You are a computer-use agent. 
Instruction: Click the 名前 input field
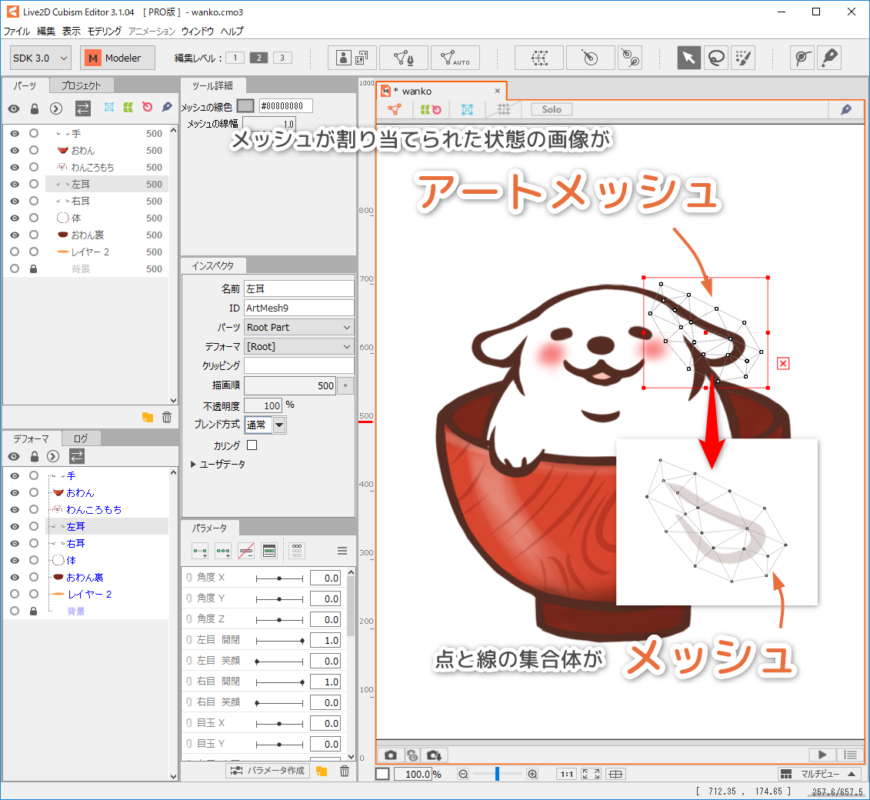(x=299, y=288)
